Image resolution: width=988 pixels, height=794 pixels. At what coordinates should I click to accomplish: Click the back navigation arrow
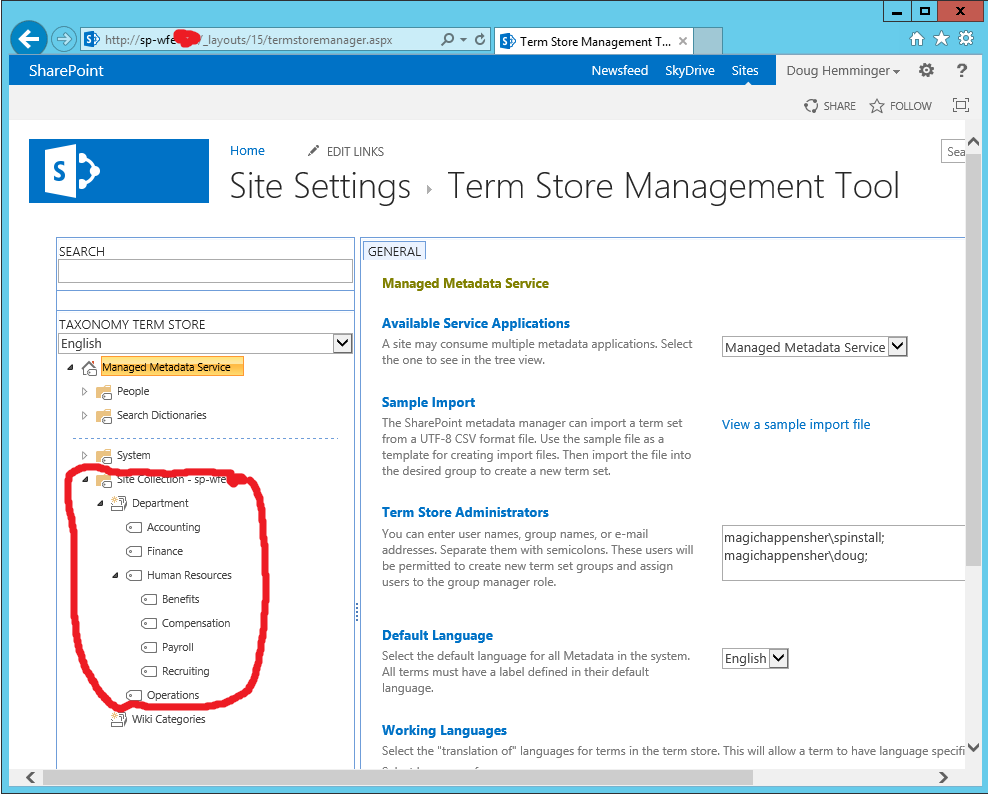coord(27,37)
